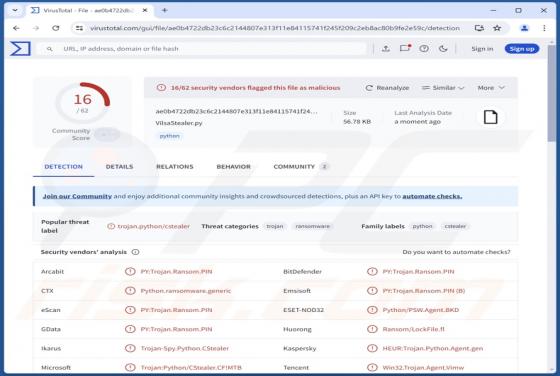Expand the Similar dropdown
Viewport: 560px width, 376px height.
[443, 88]
